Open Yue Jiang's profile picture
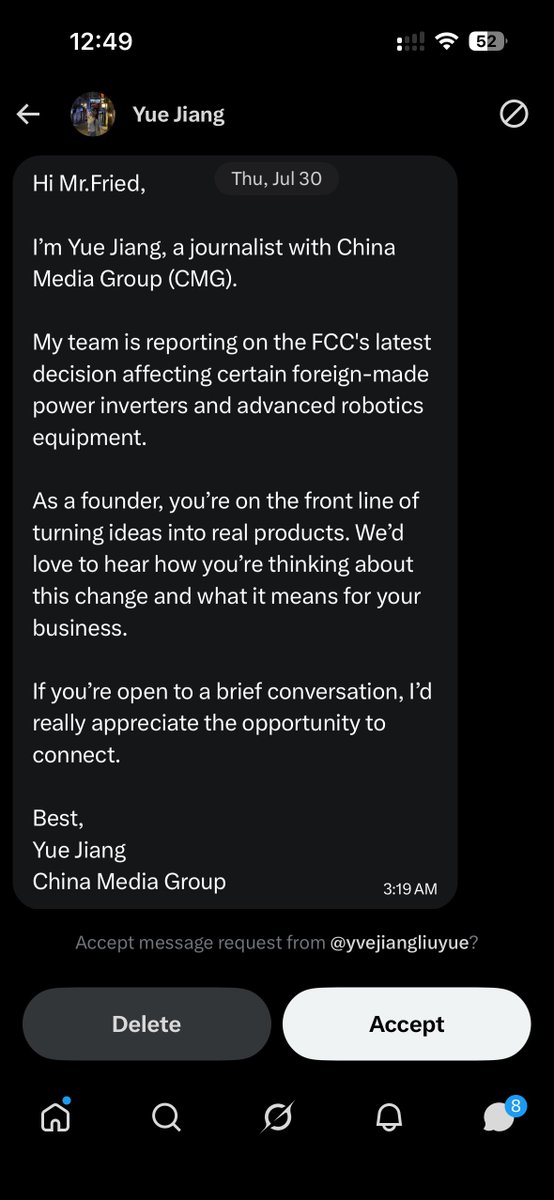Viewport: 554px width, 1200px height. point(92,114)
